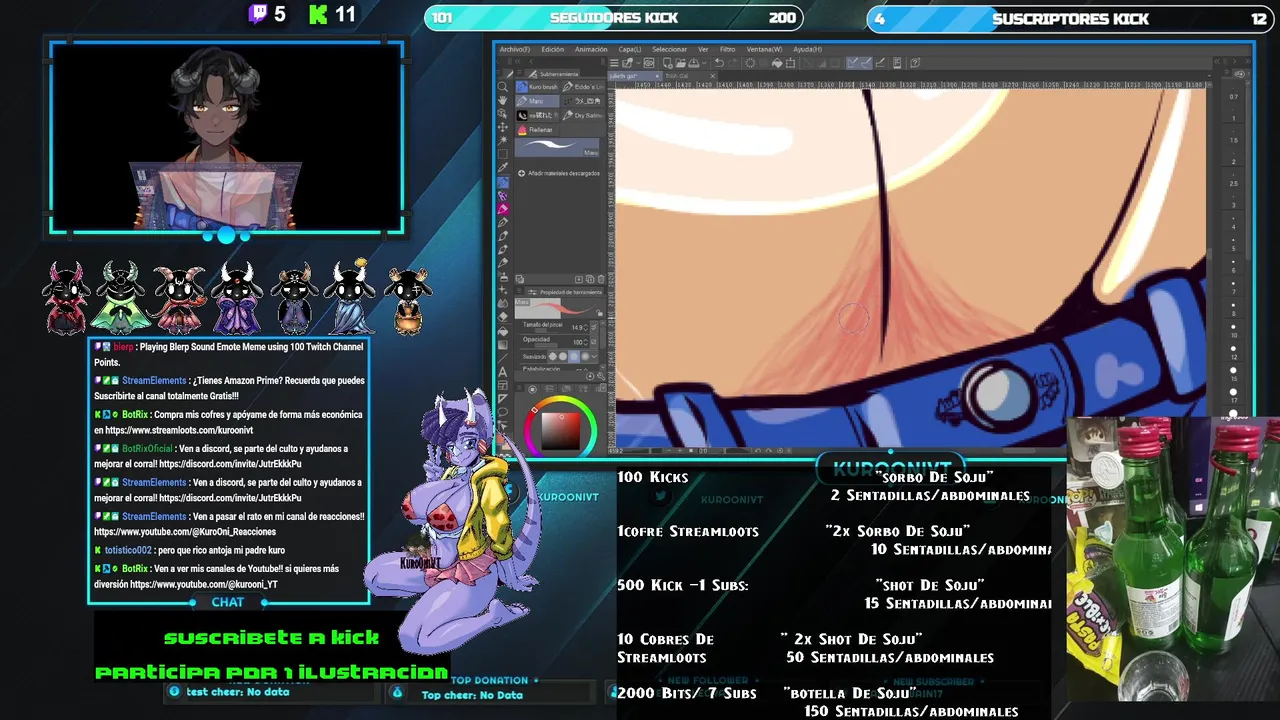Image resolution: width=1280 pixels, height=720 pixels.
Task: Click the Duplicate sub tool icon
Action: tap(590, 279)
